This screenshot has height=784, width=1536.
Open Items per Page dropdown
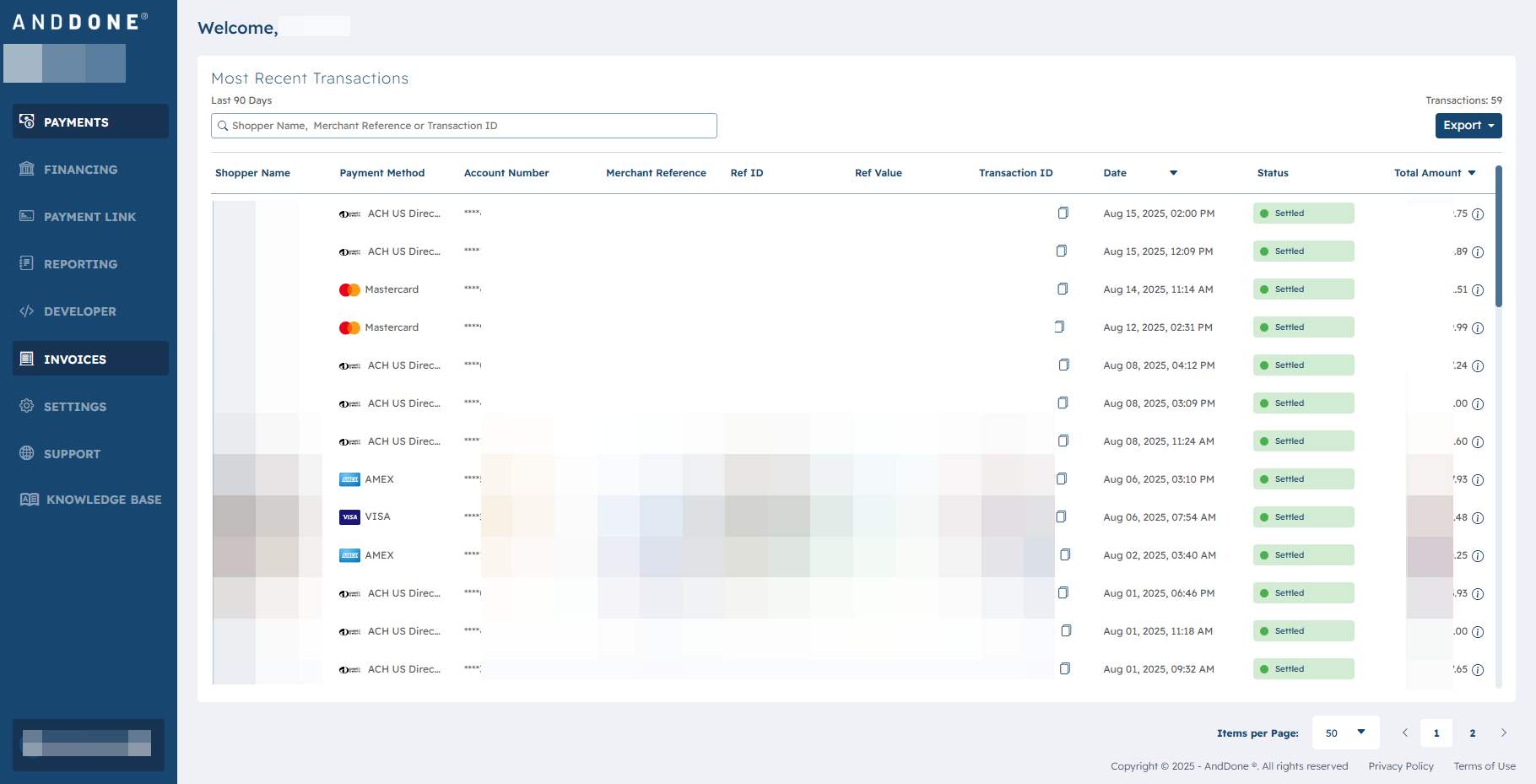1346,733
